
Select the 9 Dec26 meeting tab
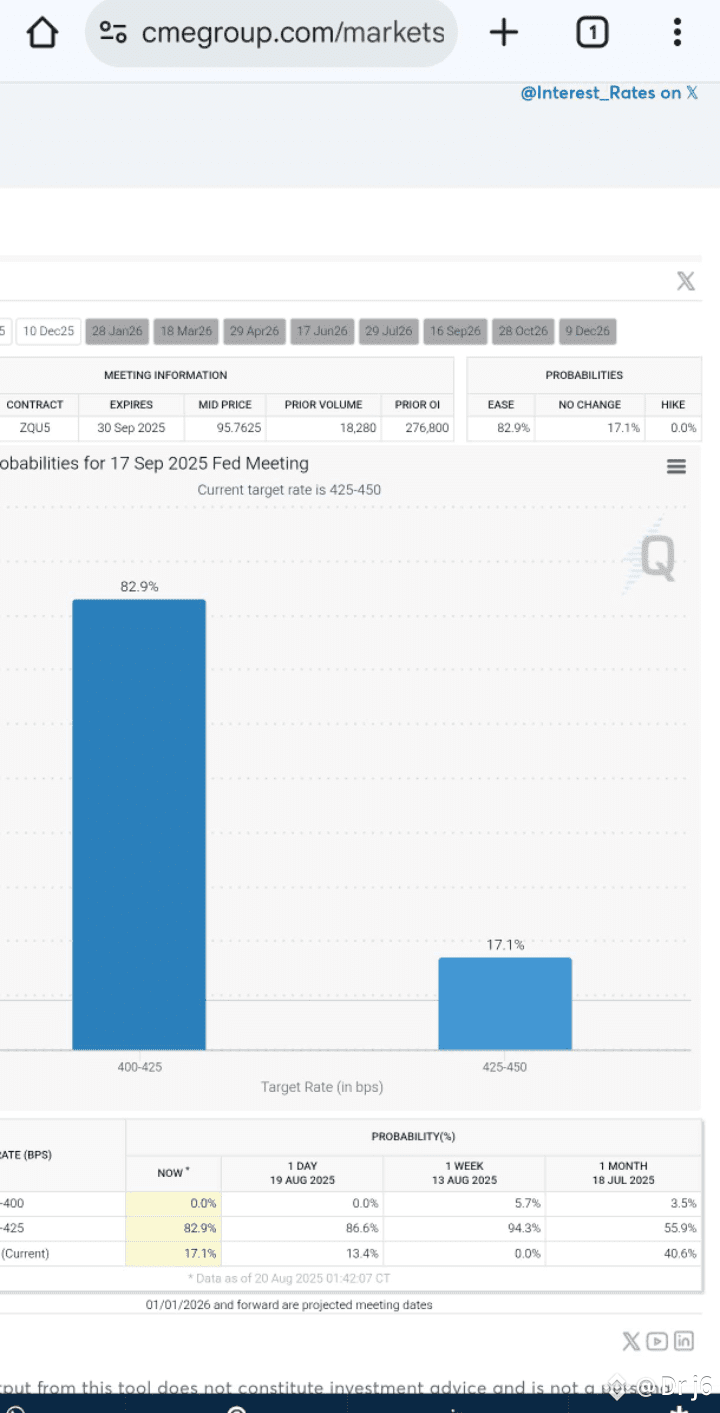point(588,331)
